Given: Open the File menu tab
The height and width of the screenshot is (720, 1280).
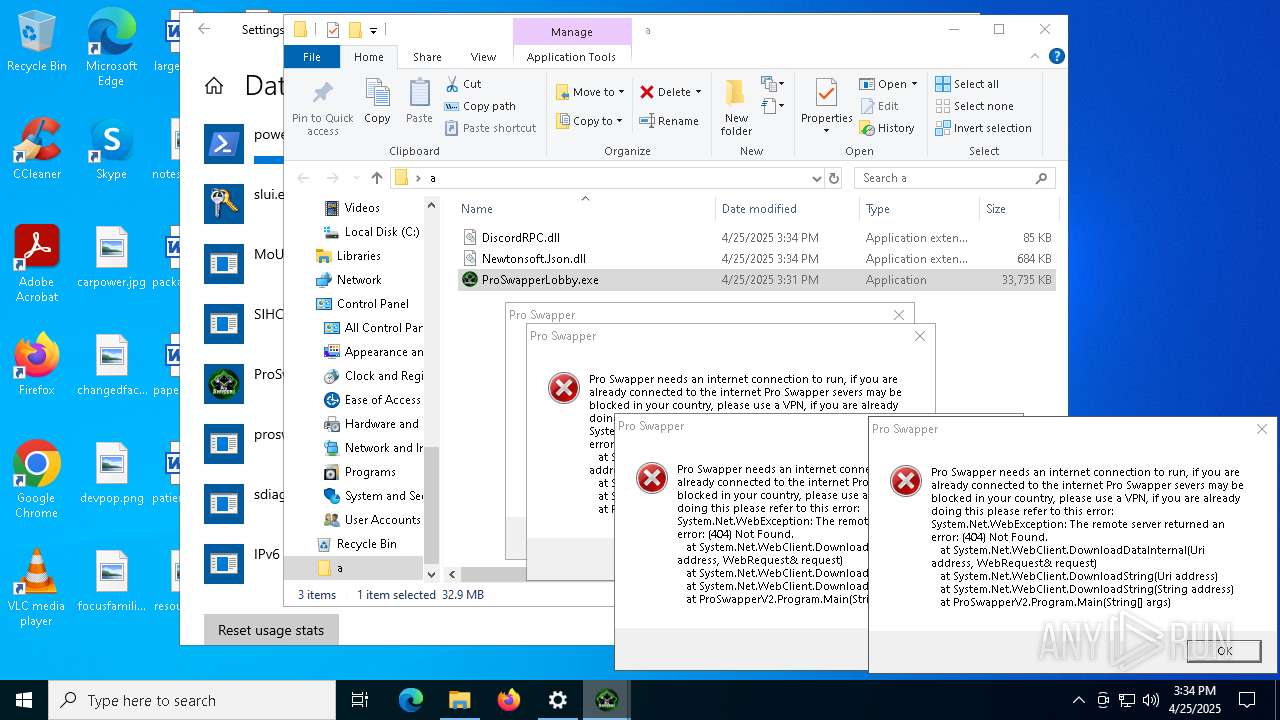Looking at the screenshot, I should pyautogui.click(x=312, y=57).
